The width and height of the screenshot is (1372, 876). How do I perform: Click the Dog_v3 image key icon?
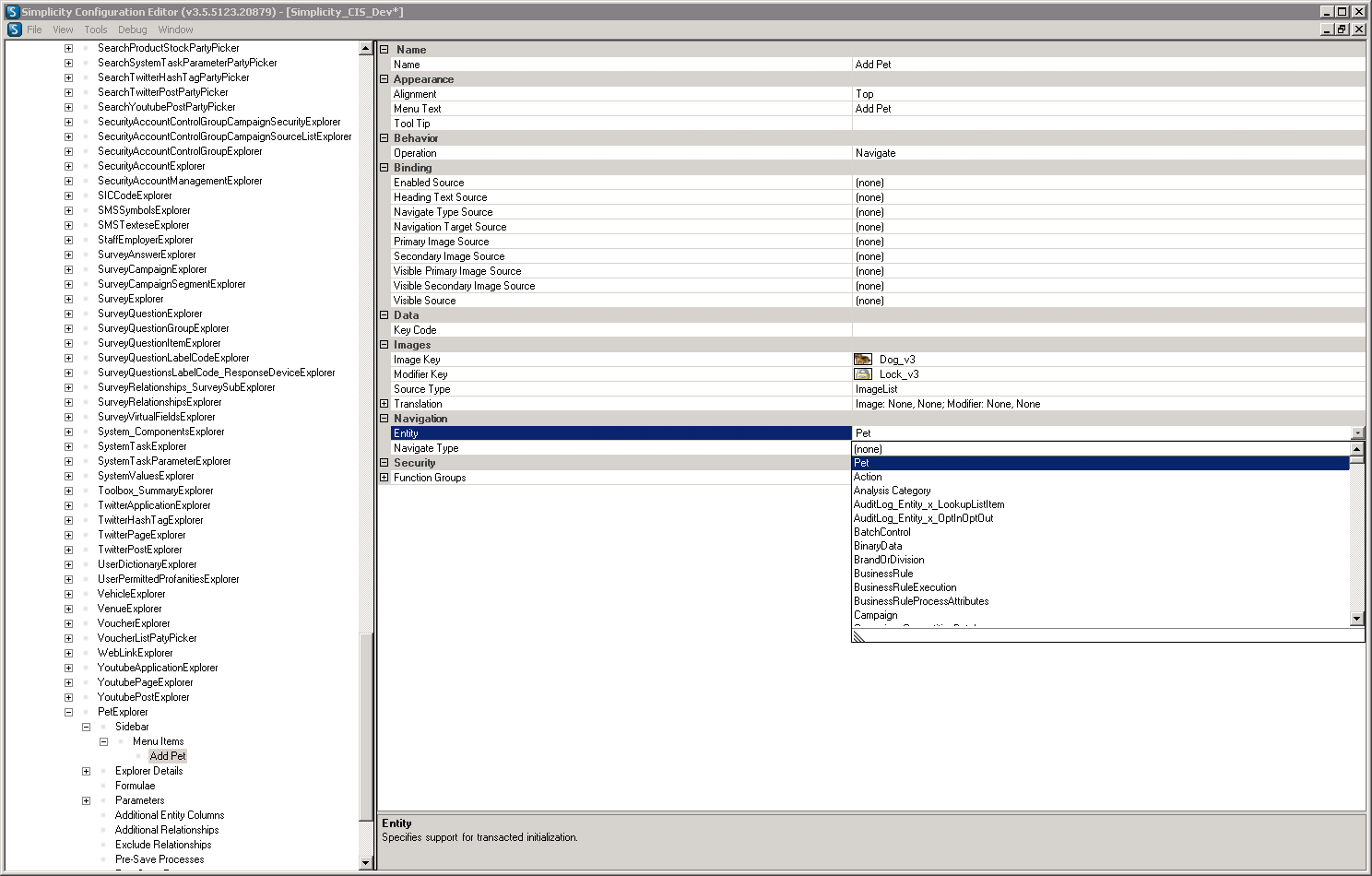click(x=863, y=360)
